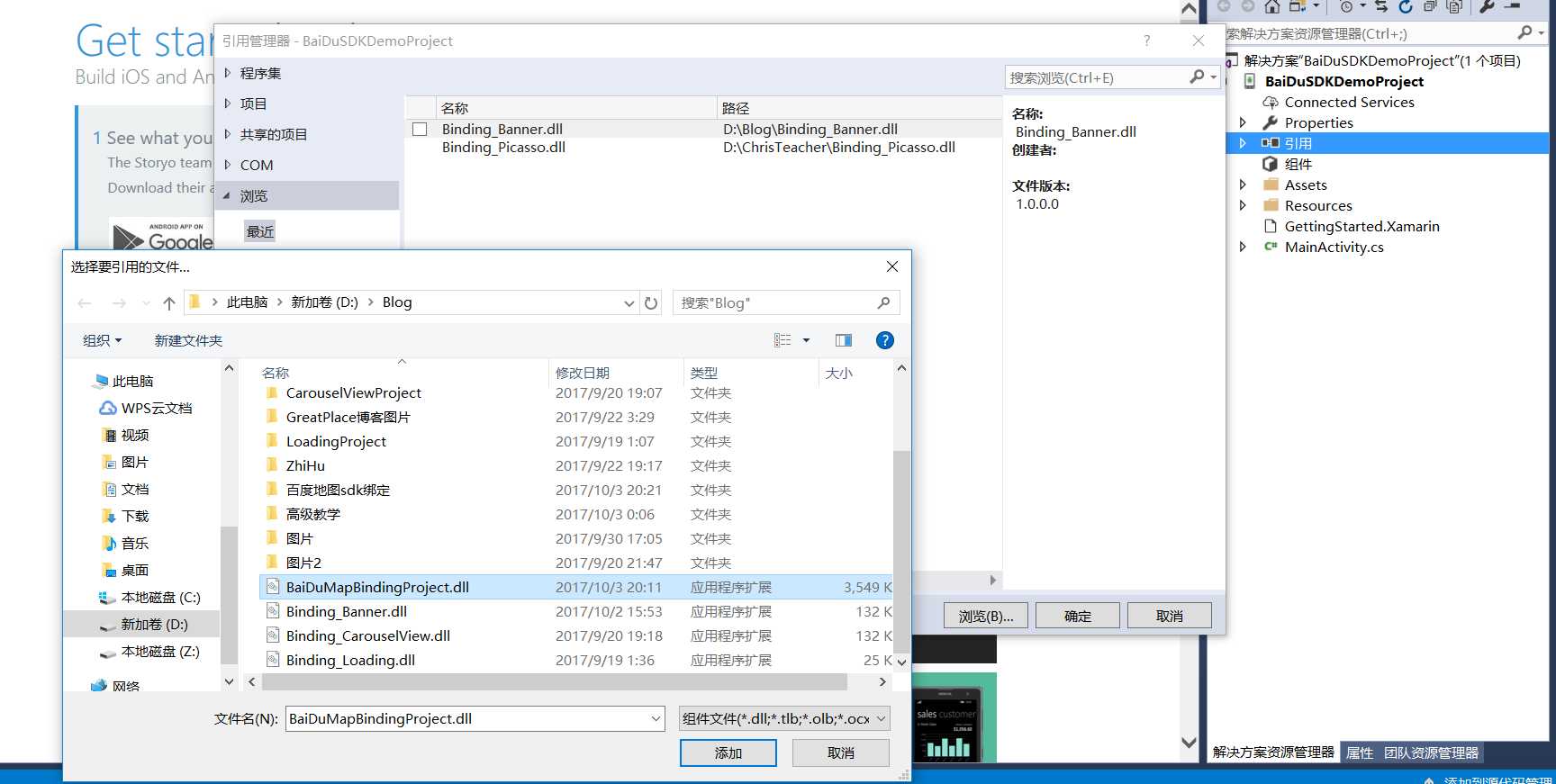This screenshot has width=1556, height=784.
Task: Expand Properties node in Solution Explorer
Action: coord(1243,123)
